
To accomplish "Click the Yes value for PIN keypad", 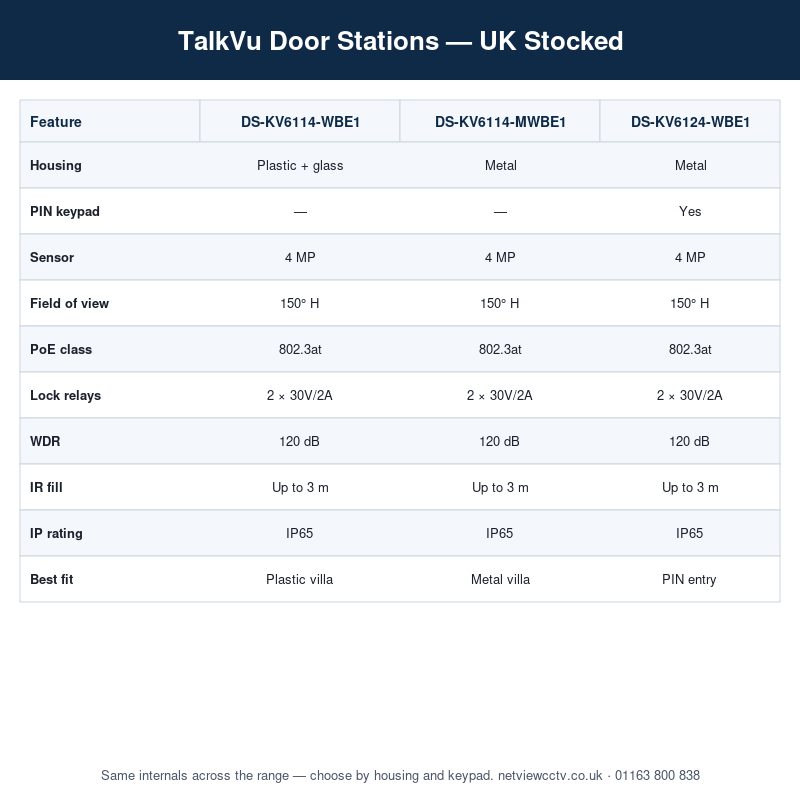I will 690,211.
